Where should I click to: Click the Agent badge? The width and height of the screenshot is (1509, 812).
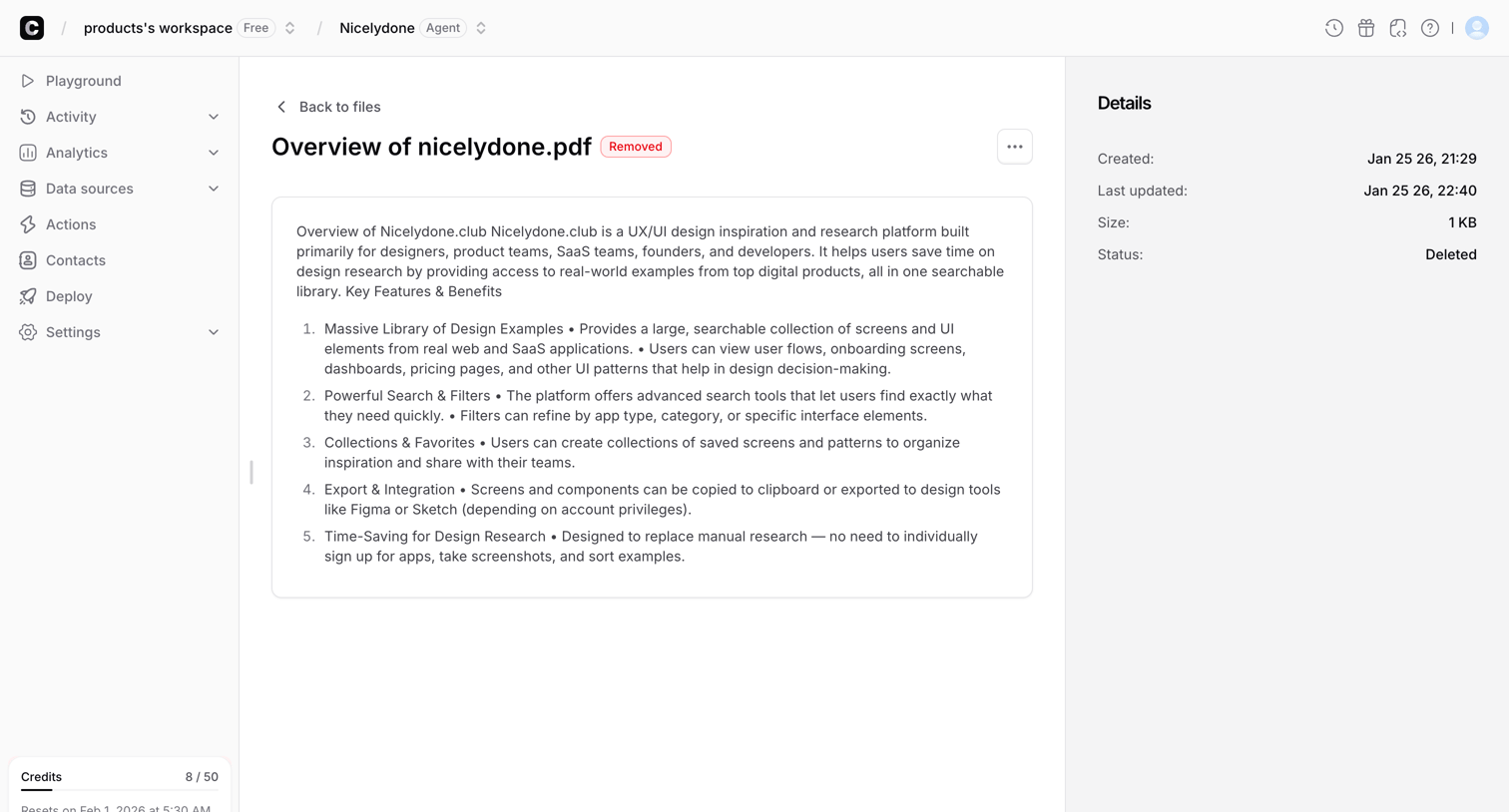(443, 28)
